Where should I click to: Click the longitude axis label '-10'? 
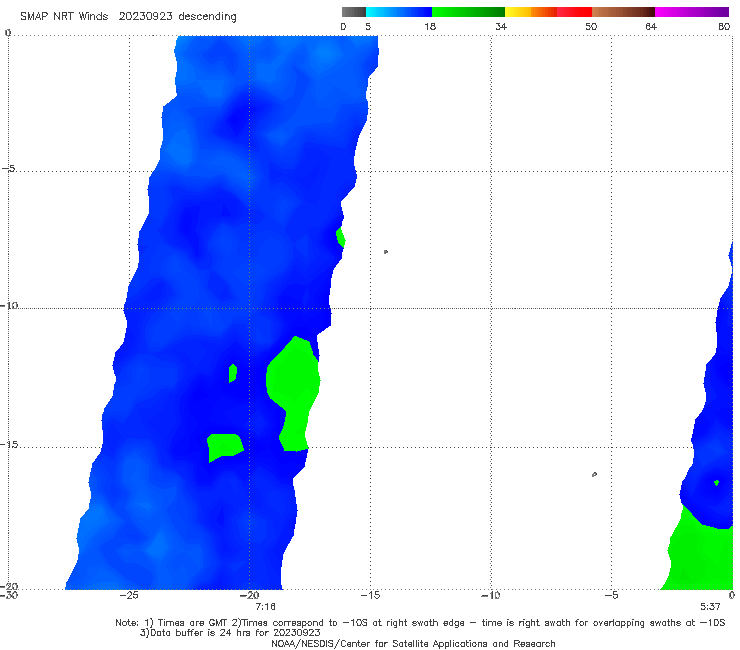tap(491, 595)
